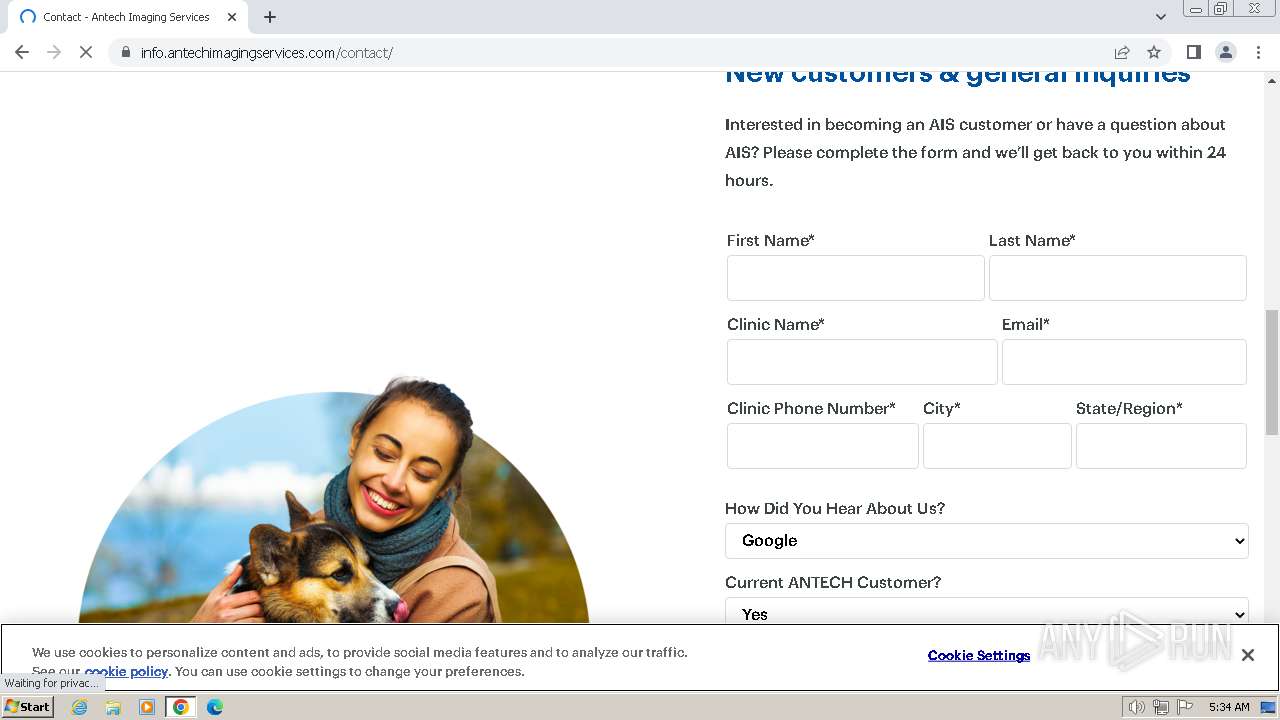Open Cookie Settings
This screenshot has height=720, width=1280.
pyautogui.click(x=979, y=655)
